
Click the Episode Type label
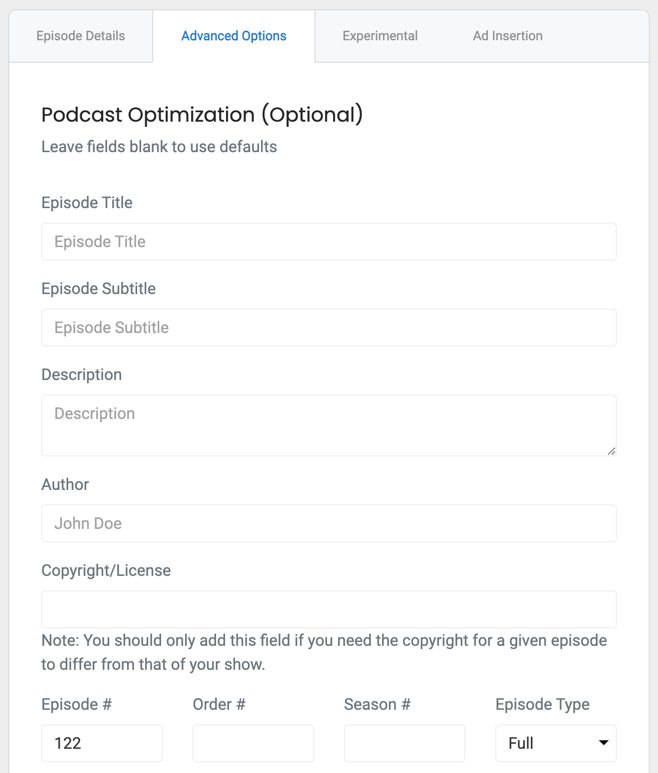pos(542,704)
